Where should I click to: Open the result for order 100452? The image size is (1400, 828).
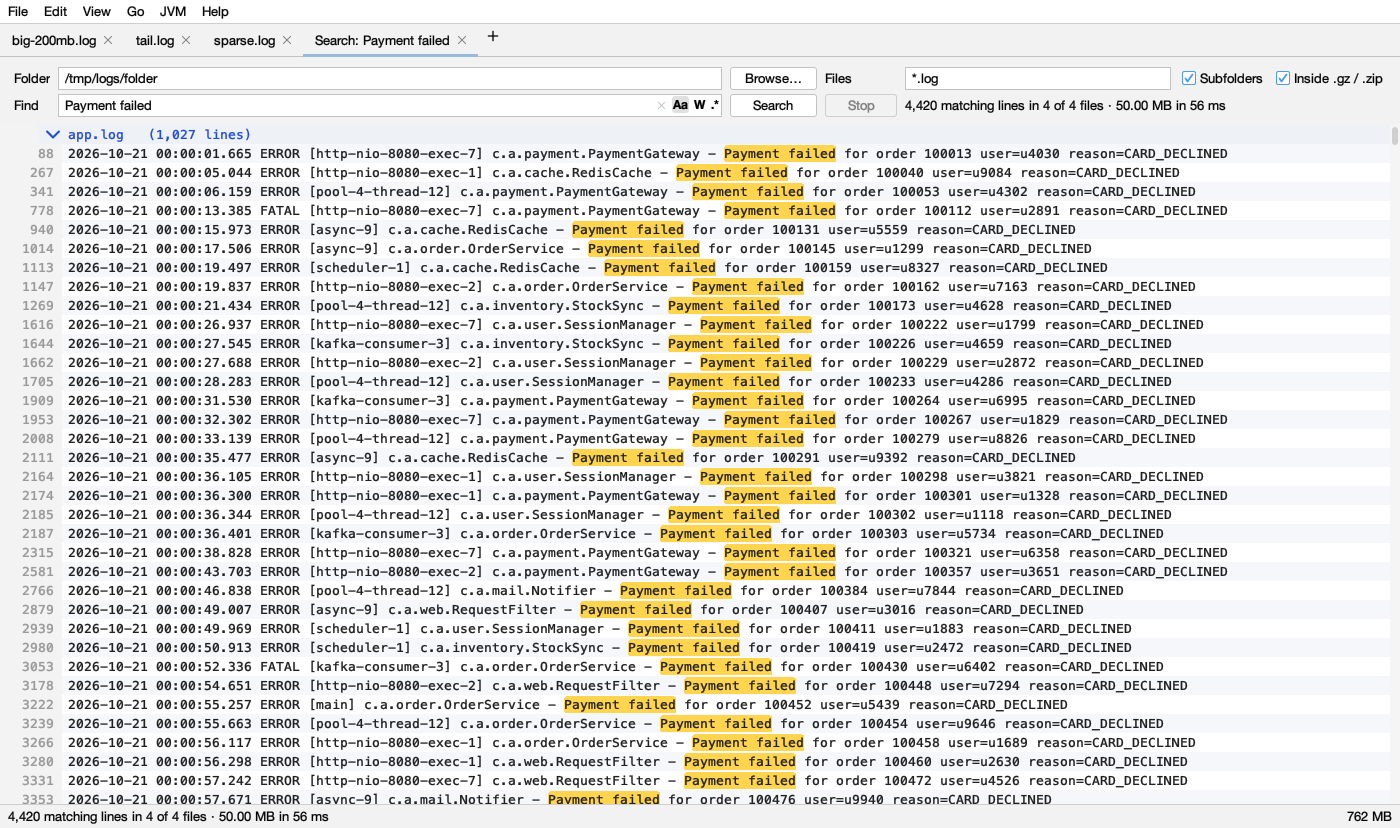[x=697, y=705]
